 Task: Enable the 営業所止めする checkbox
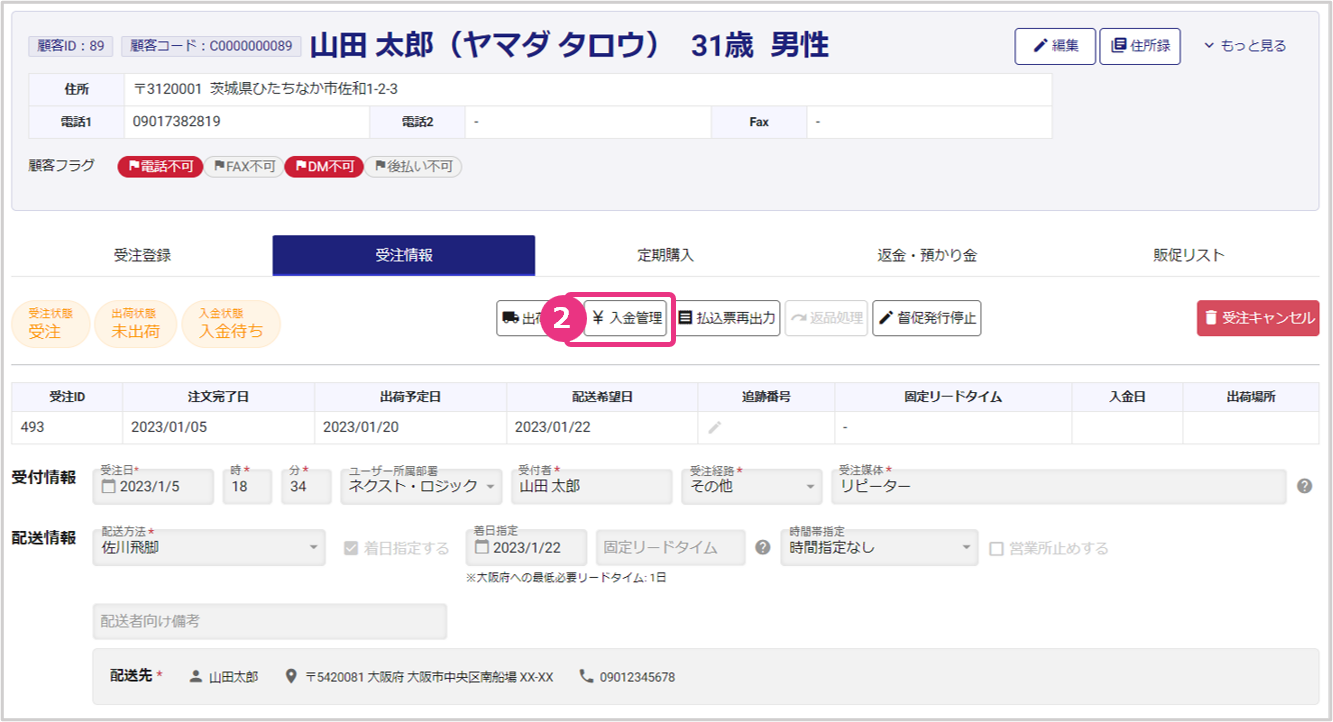pyautogui.click(x=996, y=548)
